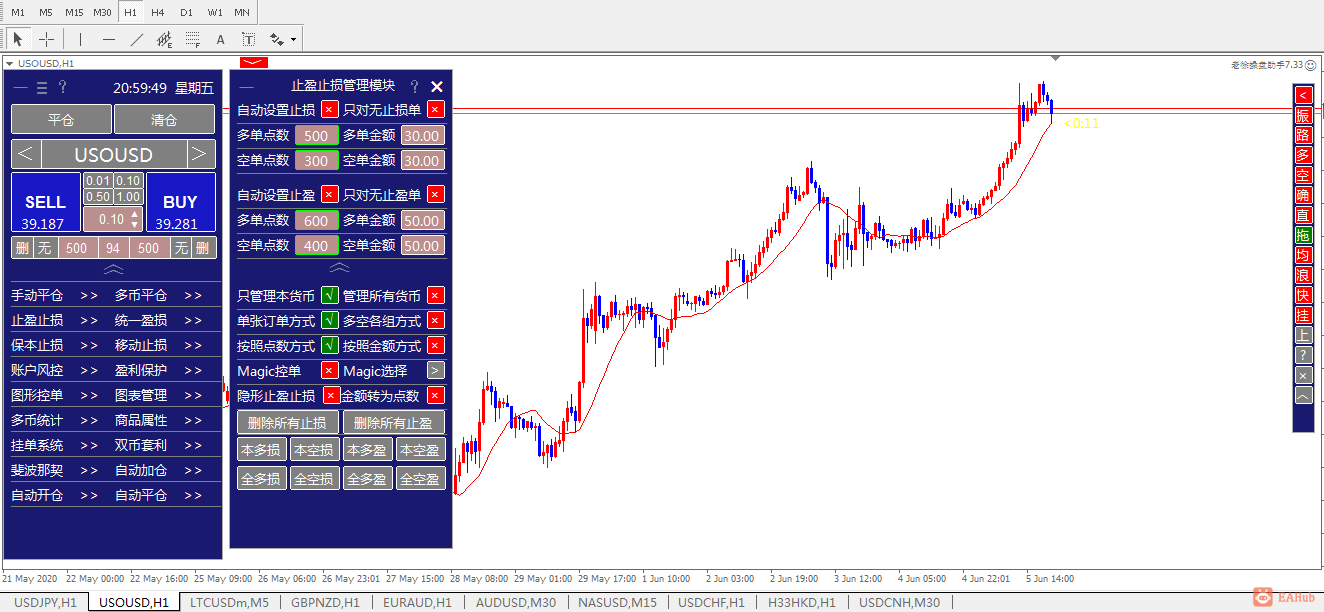Image resolution: width=1324 pixels, height=612 pixels.
Task: Switch to H4 timeframe
Action: [x=158, y=12]
